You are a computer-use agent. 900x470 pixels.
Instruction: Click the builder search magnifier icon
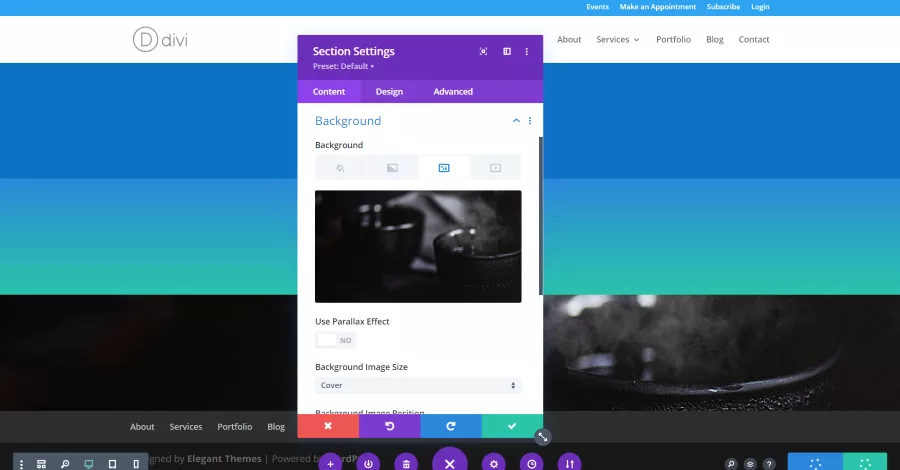coord(731,464)
